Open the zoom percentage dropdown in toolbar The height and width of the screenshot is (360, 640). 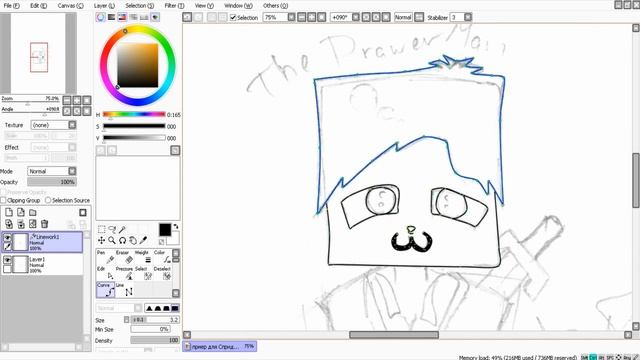291,17
